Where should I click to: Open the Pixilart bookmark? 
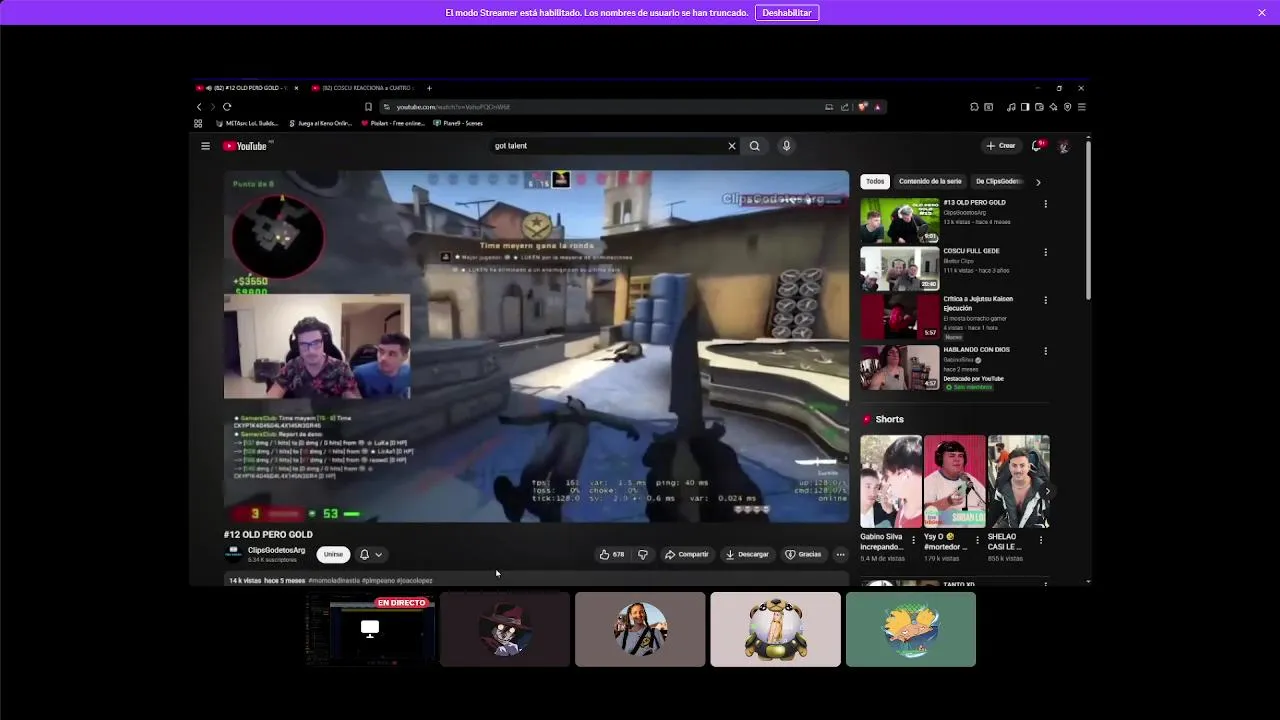click(393, 123)
